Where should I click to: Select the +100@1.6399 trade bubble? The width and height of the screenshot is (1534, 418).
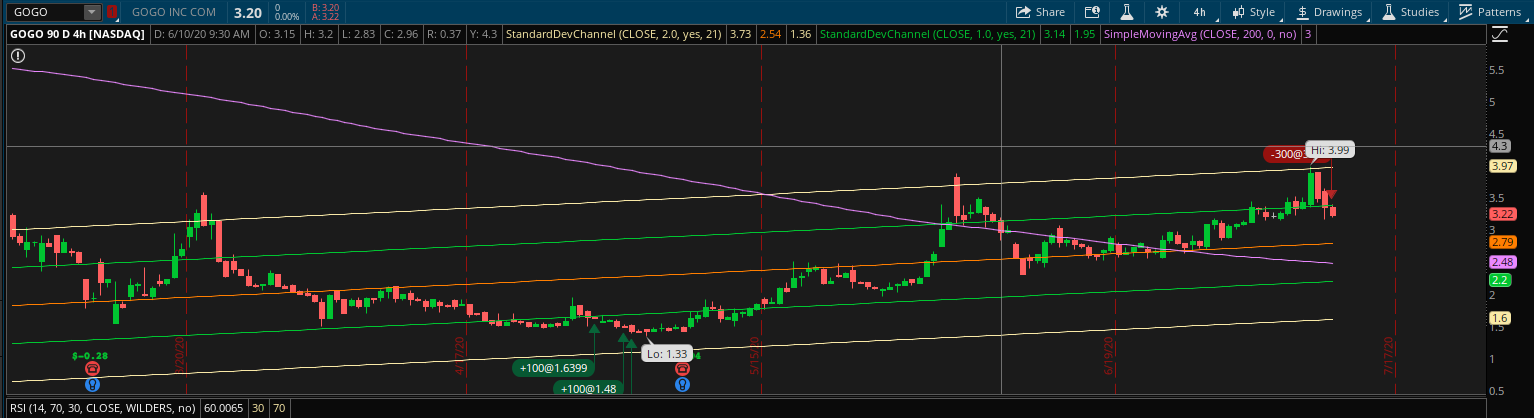point(552,368)
